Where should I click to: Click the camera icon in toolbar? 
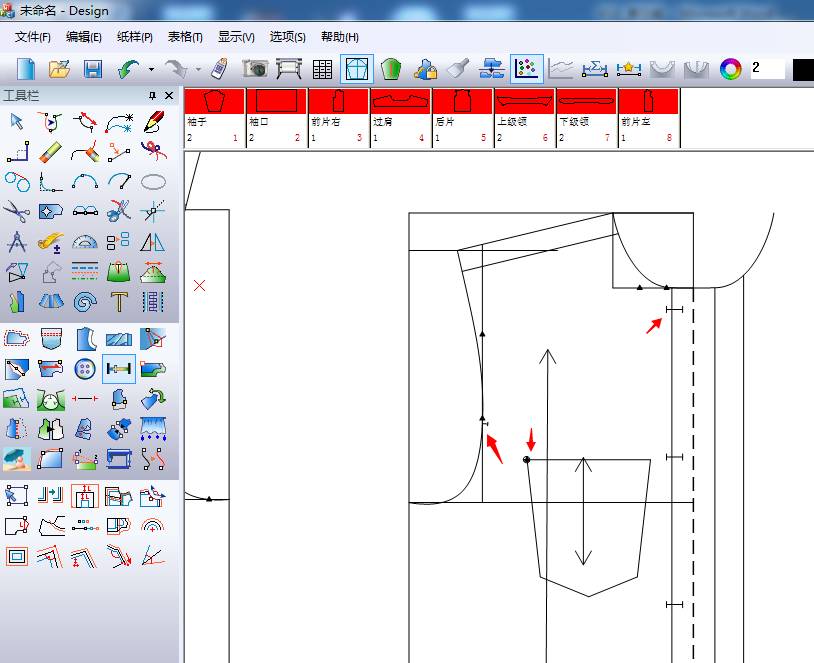[255, 69]
